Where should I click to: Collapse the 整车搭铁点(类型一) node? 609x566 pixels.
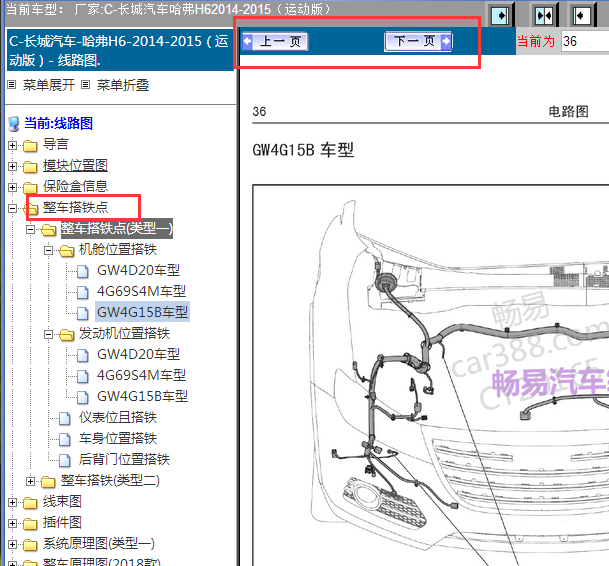point(30,229)
